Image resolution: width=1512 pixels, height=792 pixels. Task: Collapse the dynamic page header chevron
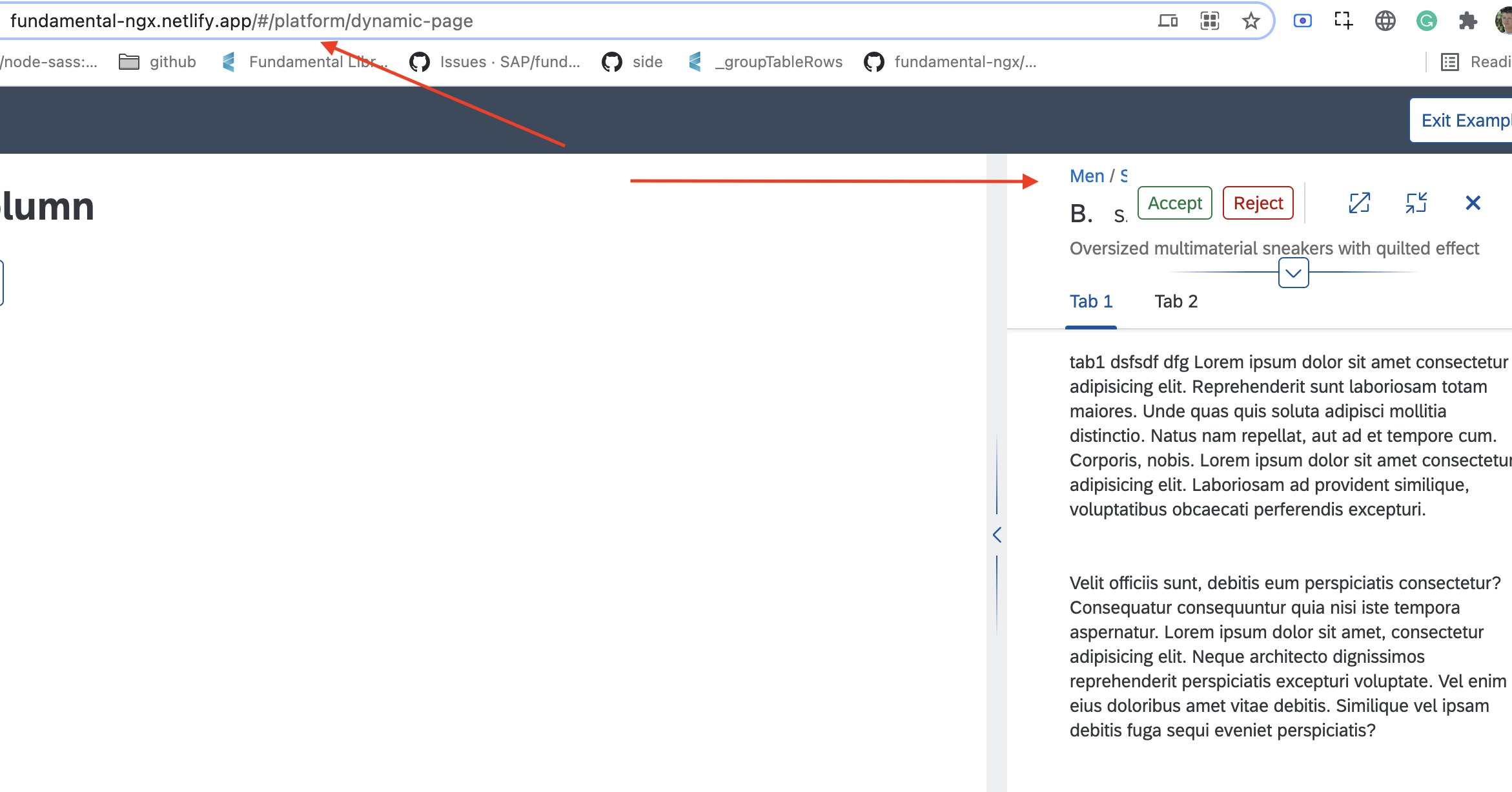pos(1294,273)
